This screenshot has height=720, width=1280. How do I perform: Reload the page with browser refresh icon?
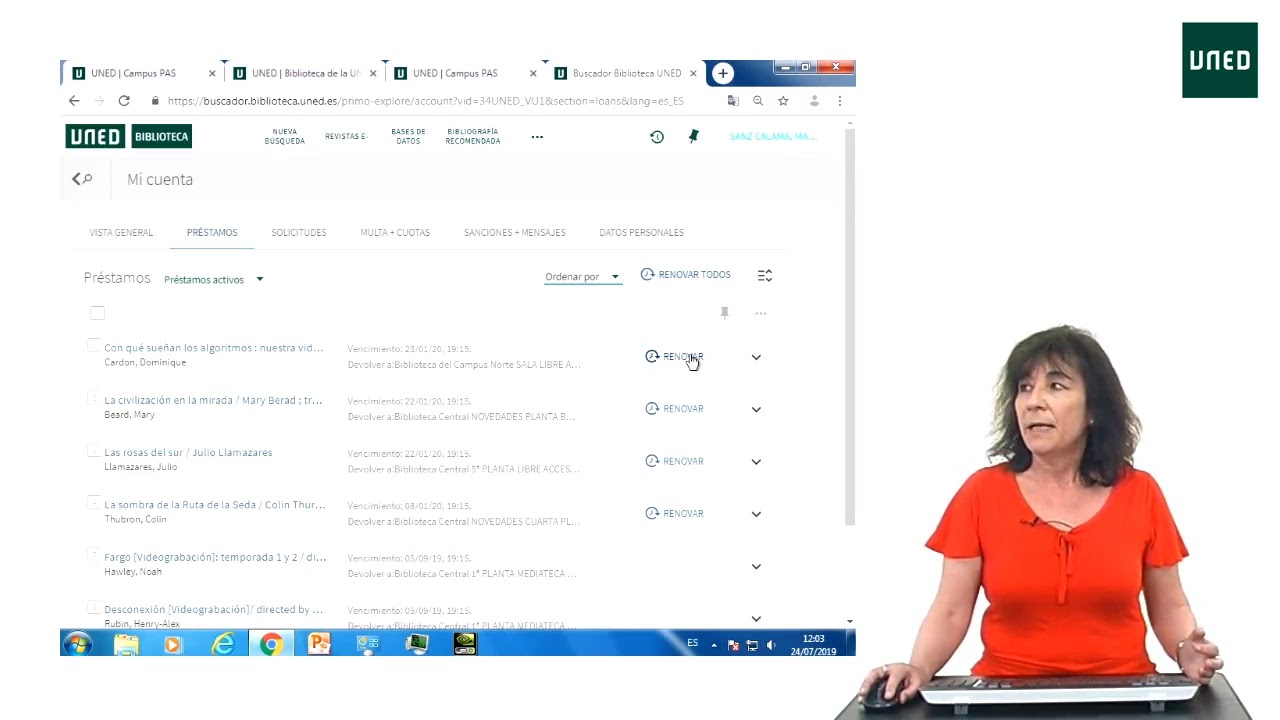(x=124, y=101)
